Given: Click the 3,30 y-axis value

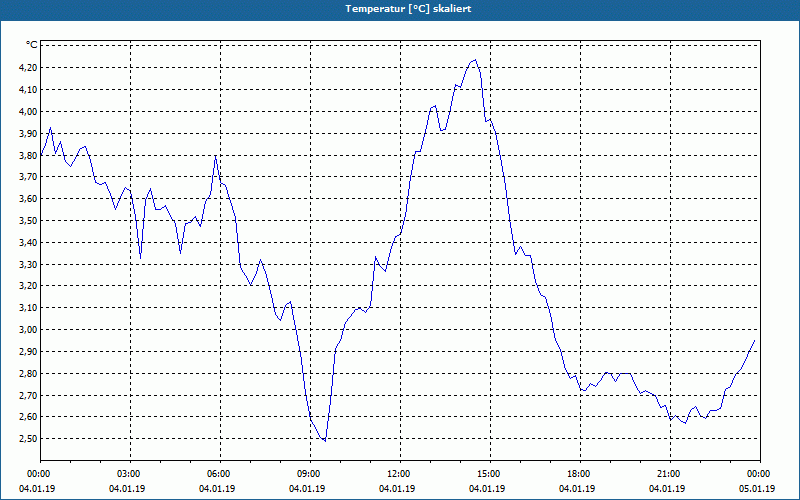Looking at the screenshot, I should [29, 265].
